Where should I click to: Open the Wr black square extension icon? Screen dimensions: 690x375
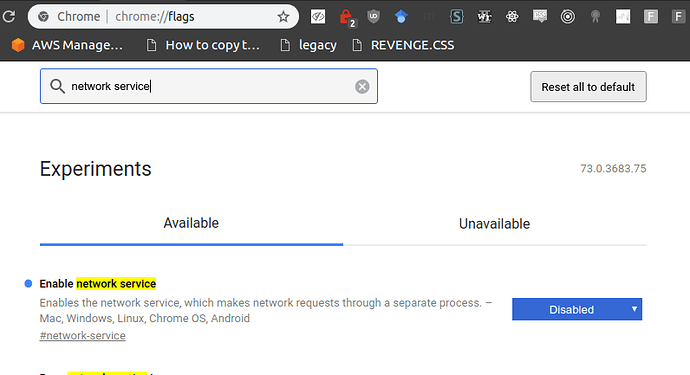[x=484, y=17]
